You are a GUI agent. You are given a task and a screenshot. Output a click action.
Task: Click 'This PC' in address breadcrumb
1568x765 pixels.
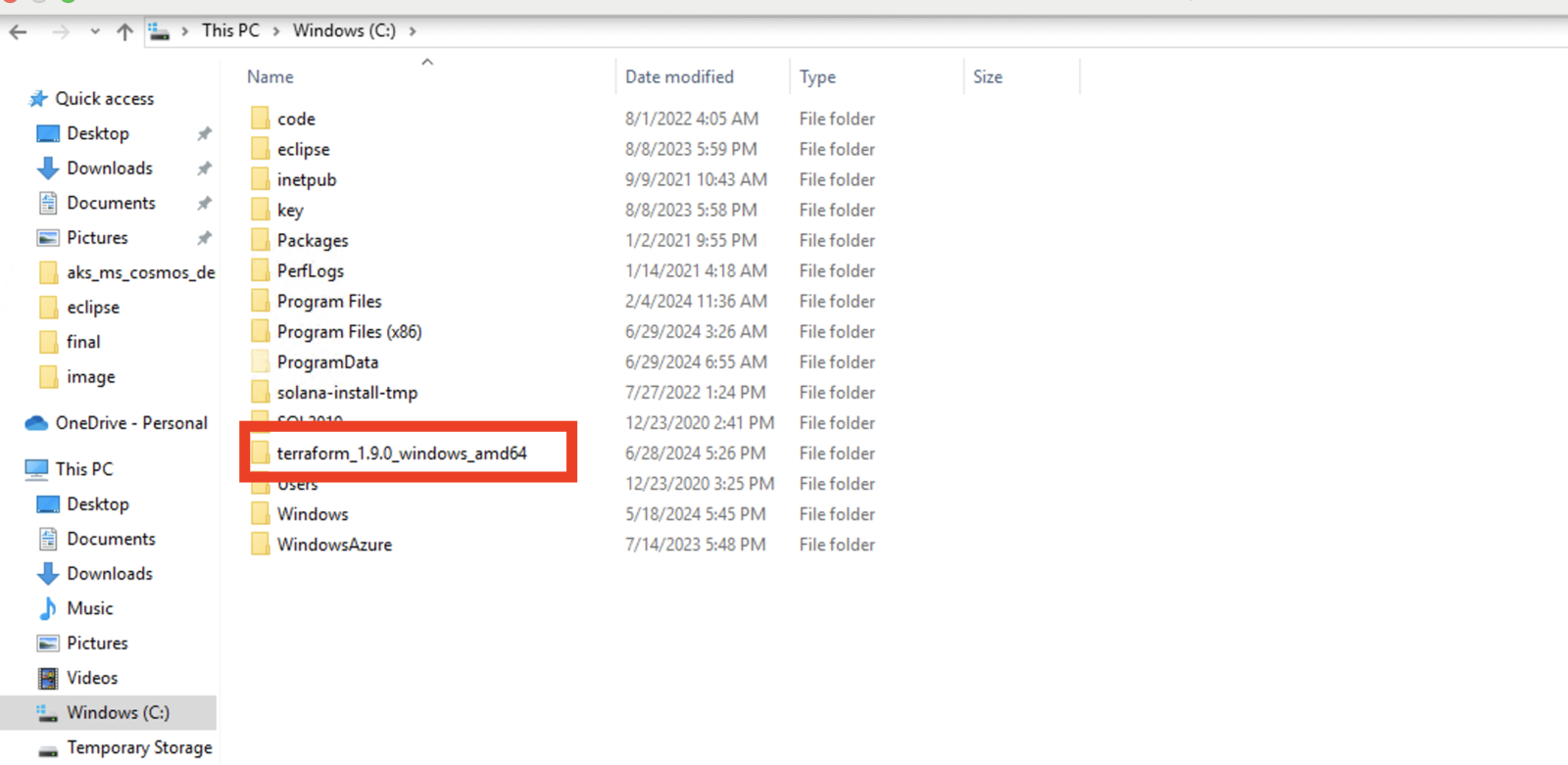point(230,30)
